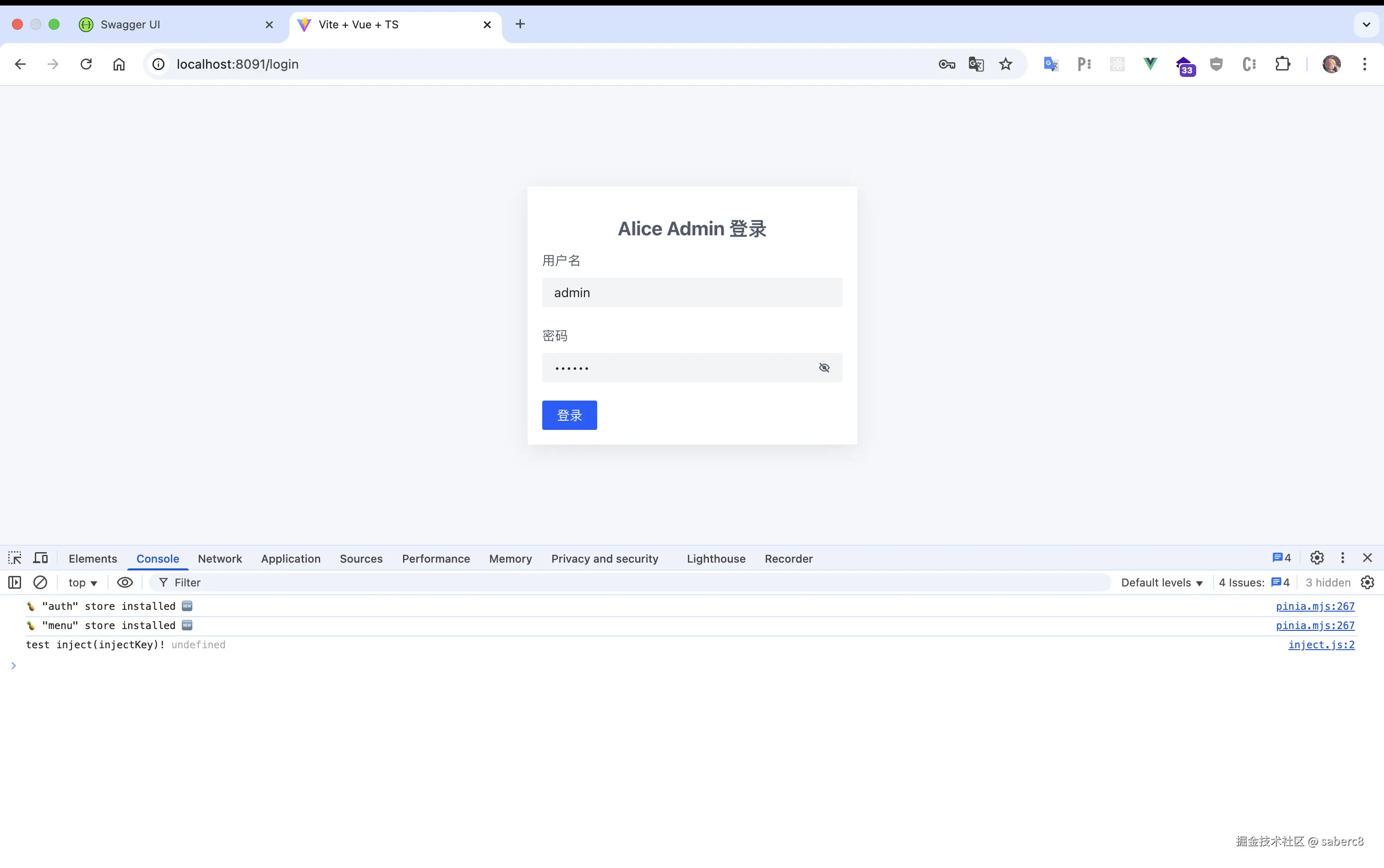Screen dimensions: 1384x868
Task: Toggle the device toolbar icon
Action: point(40,558)
